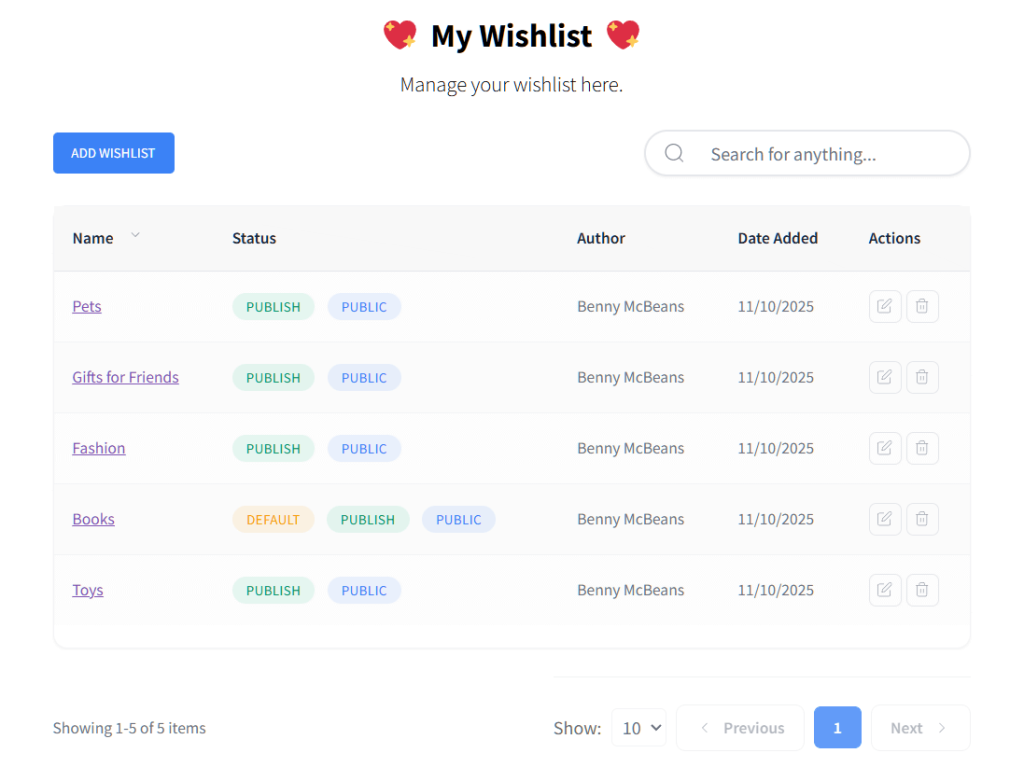Click the sort chevron next to Name
This screenshot has height=767, width=1024.
click(134, 237)
